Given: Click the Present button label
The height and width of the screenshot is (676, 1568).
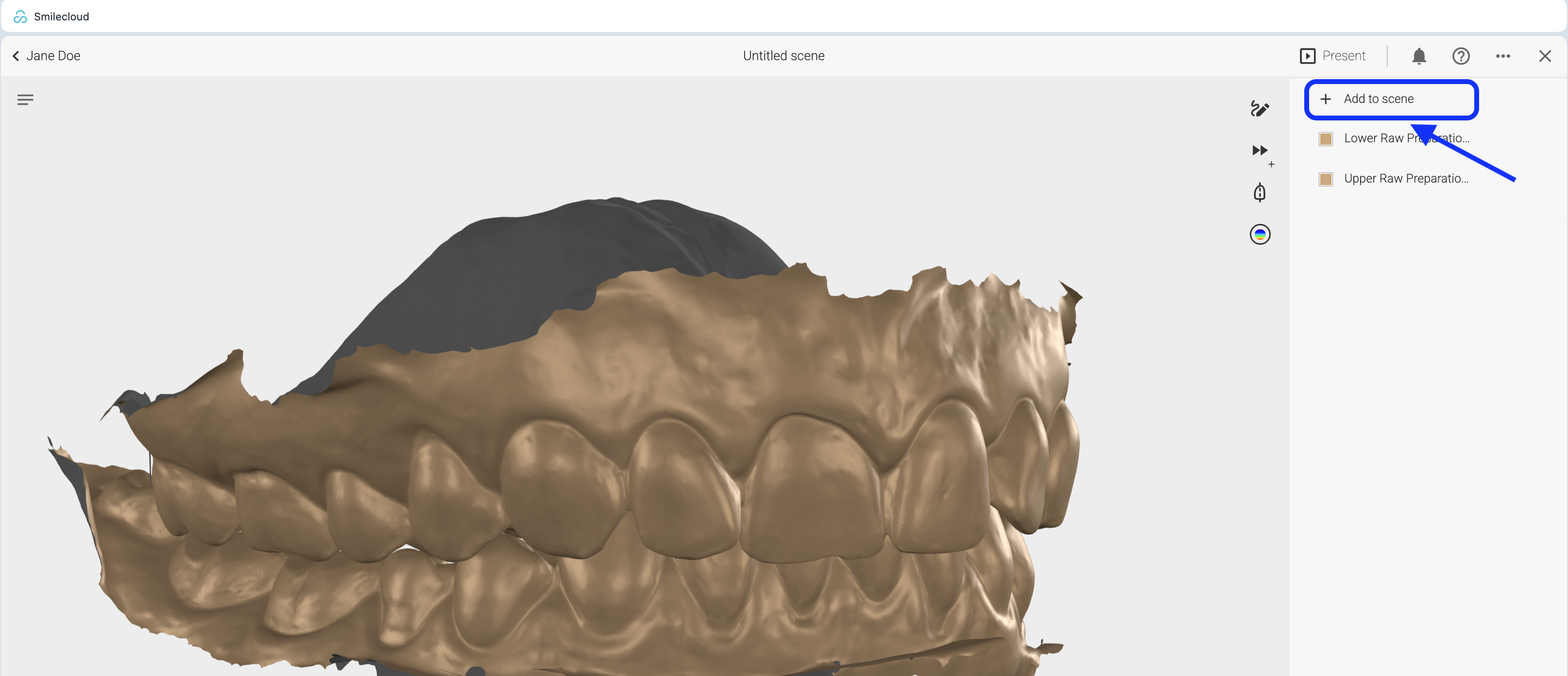Looking at the screenshot, I should point(1344,56).
